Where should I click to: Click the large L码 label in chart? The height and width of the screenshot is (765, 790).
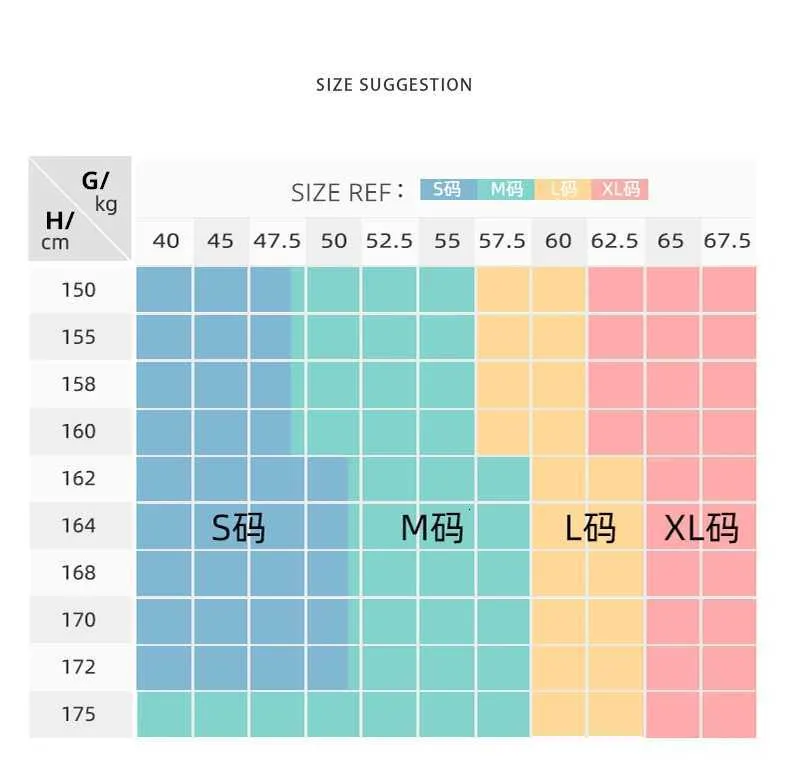click(590, 527)
